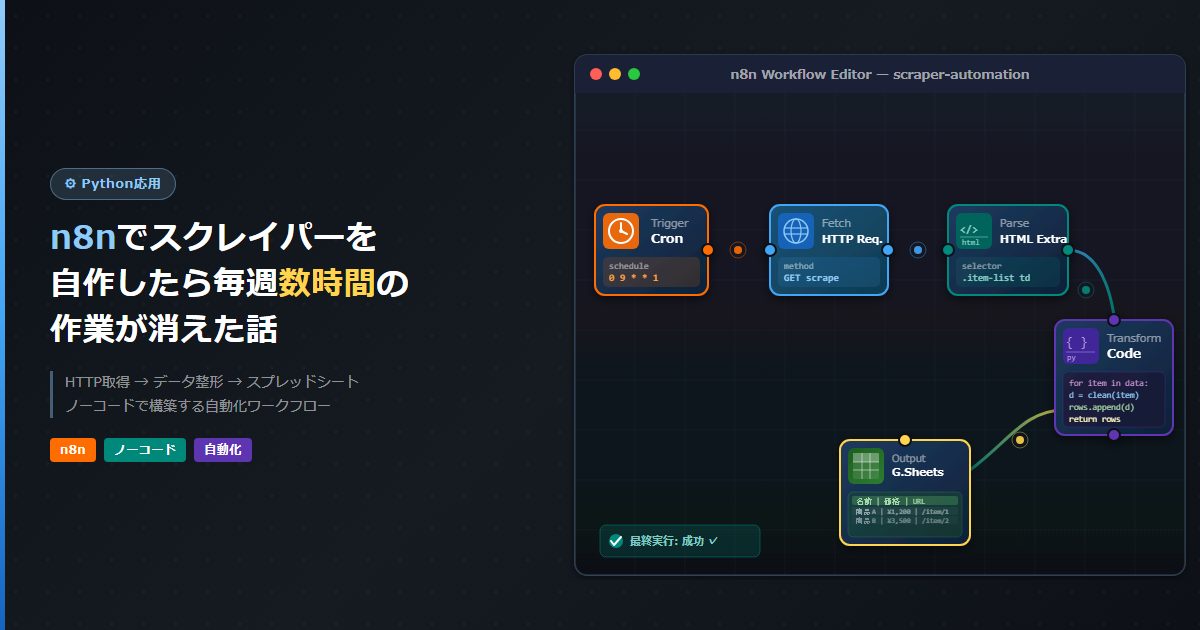1200x630 pixels.
Task: Click the 'G.Sheets' node title
Action: coord(918,473)
